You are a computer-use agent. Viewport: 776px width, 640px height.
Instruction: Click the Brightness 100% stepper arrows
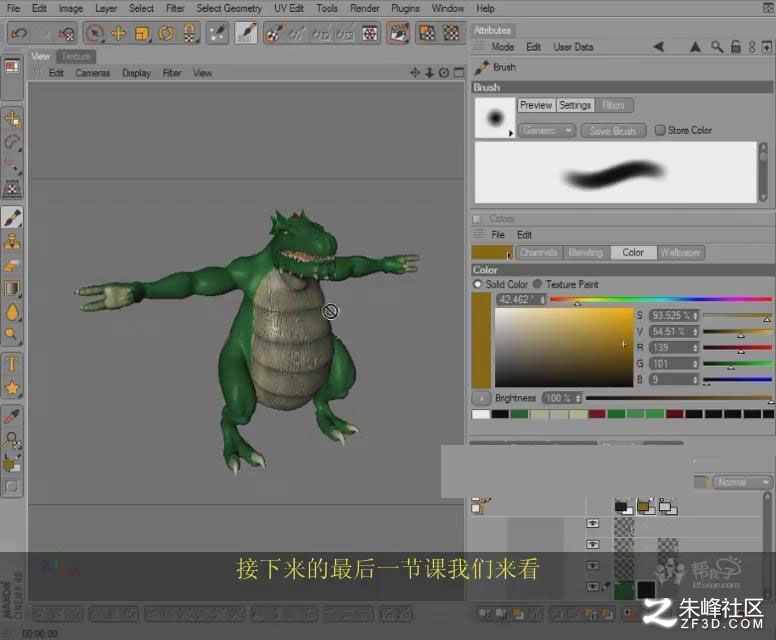point(578,398)
